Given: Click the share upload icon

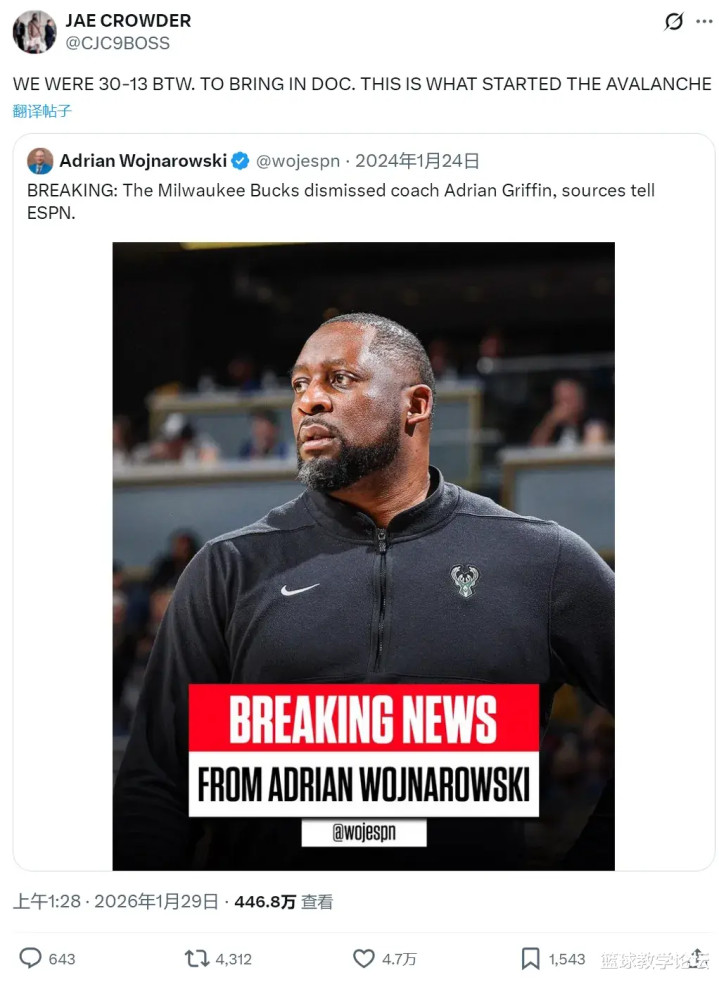Looking at the screenshot, I should coord(698,958).
